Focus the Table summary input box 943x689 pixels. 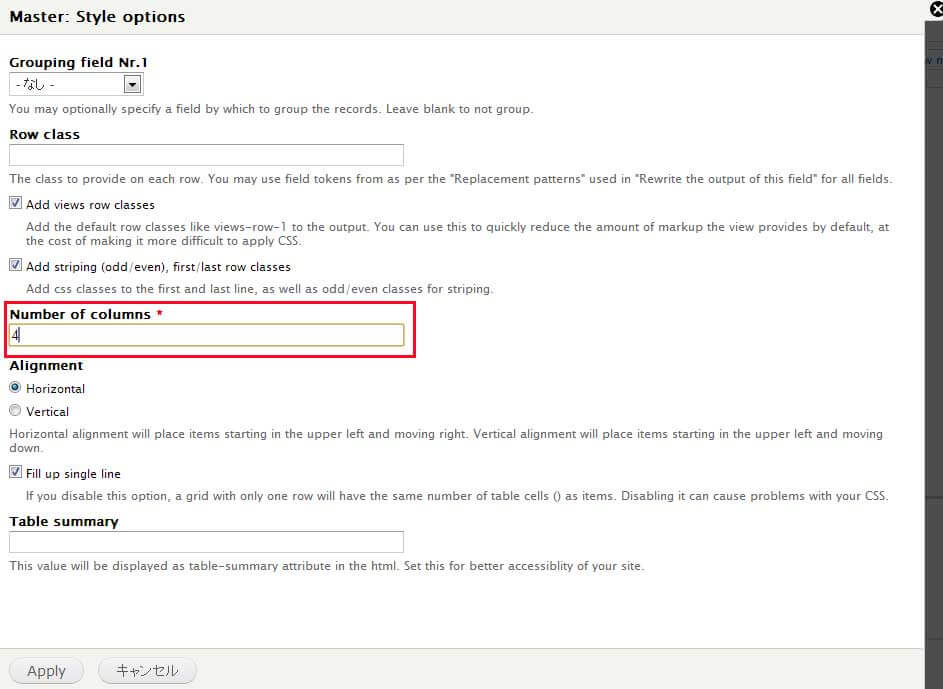click(206, 542)
